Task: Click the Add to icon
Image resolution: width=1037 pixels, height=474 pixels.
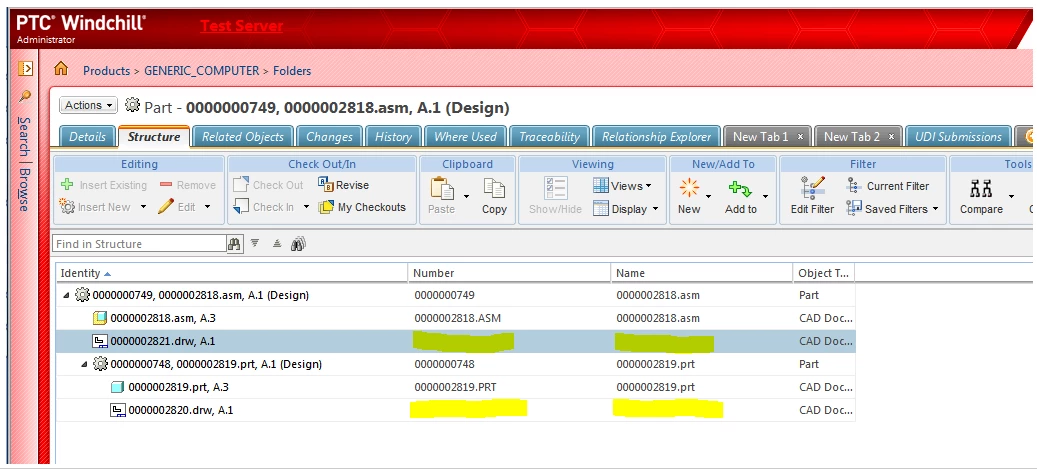Action: (740, 190)
